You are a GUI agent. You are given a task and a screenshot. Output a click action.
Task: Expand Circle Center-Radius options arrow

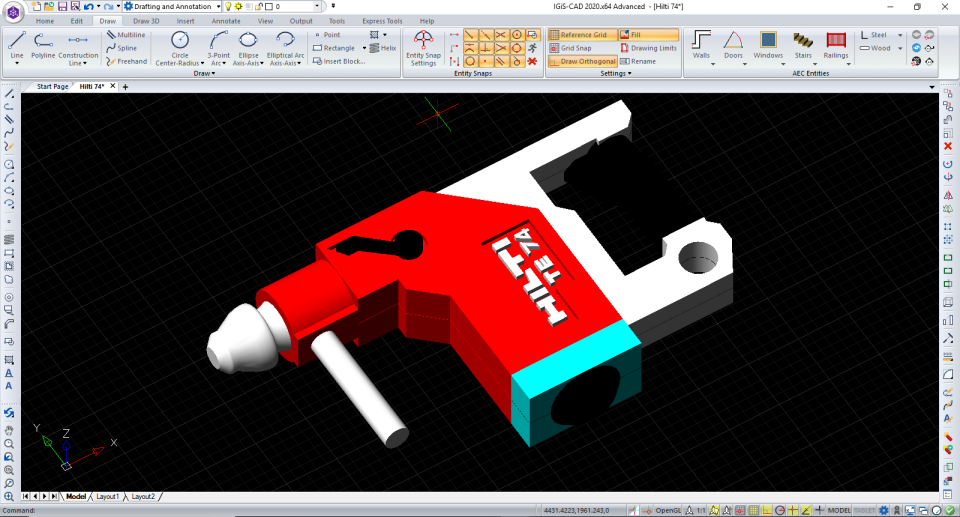click(202, 63)
